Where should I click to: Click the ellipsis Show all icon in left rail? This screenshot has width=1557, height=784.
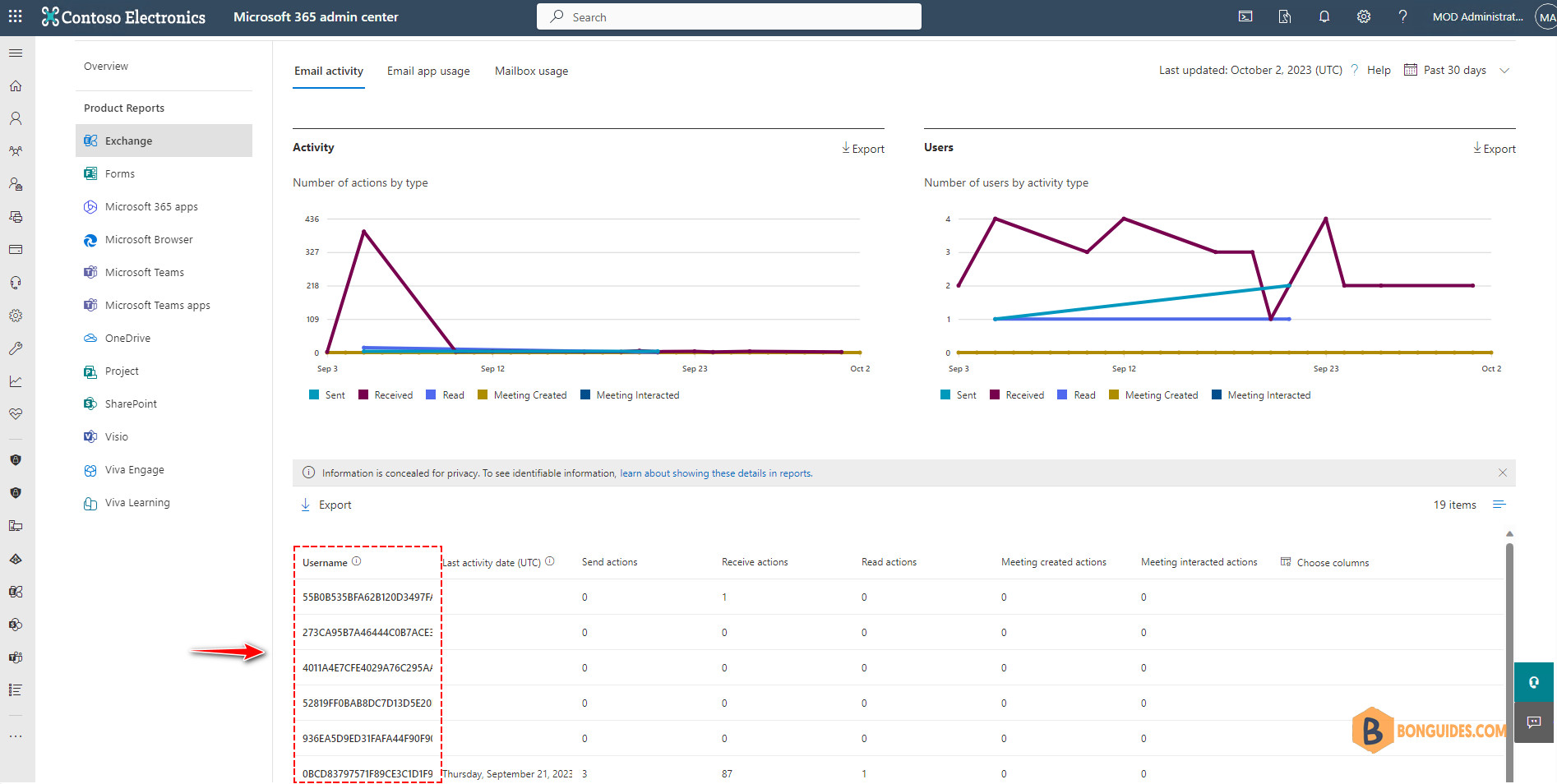(16, 736)
